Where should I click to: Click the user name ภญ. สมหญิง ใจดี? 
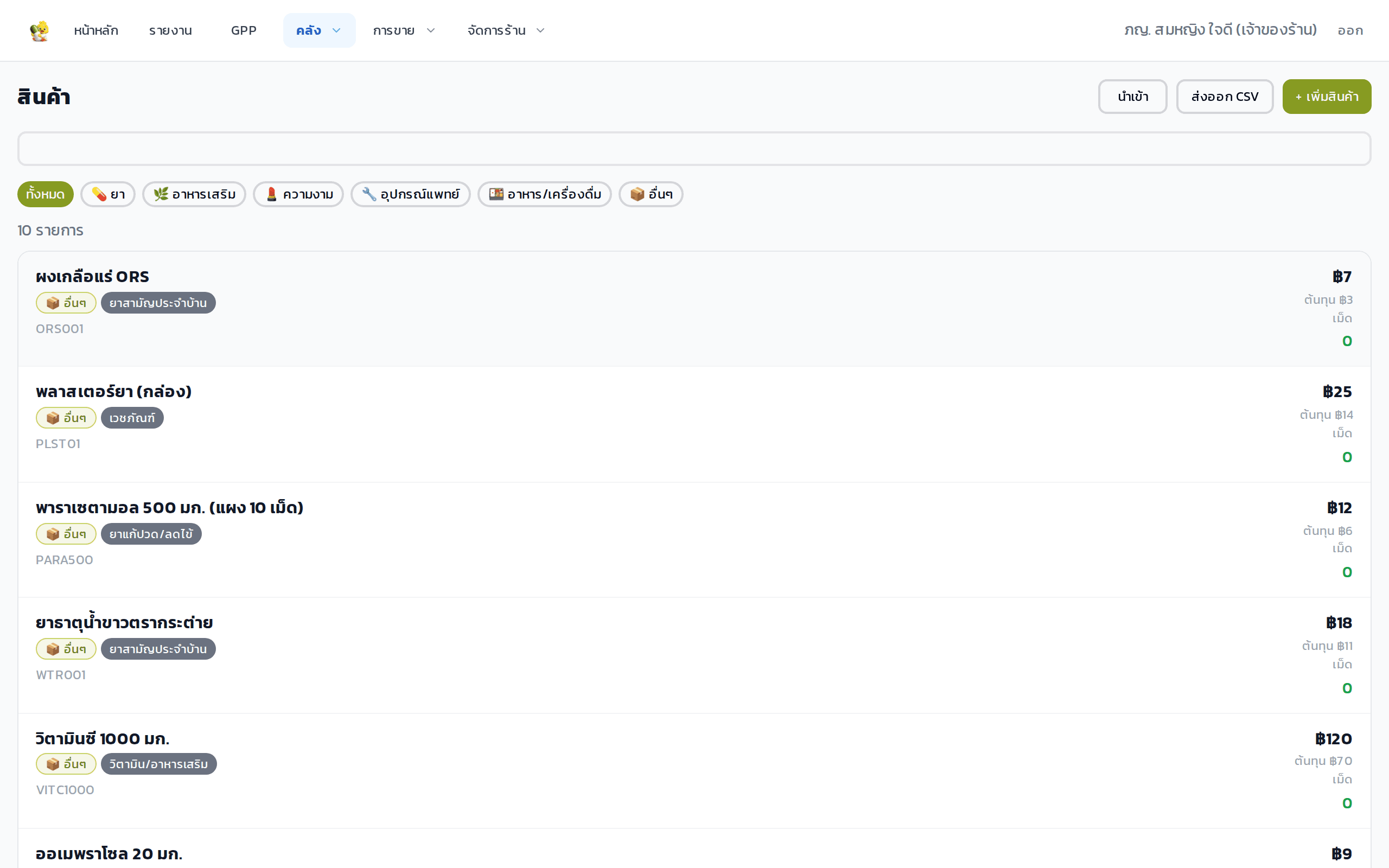click(1220, 30)
